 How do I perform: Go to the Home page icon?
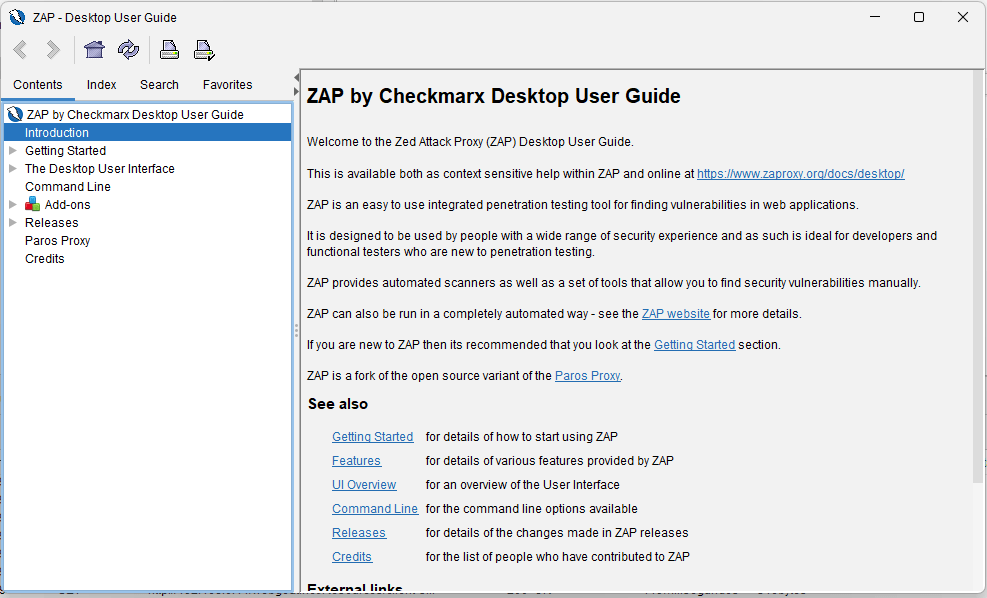pyautogui.click(x=94, y=50)
